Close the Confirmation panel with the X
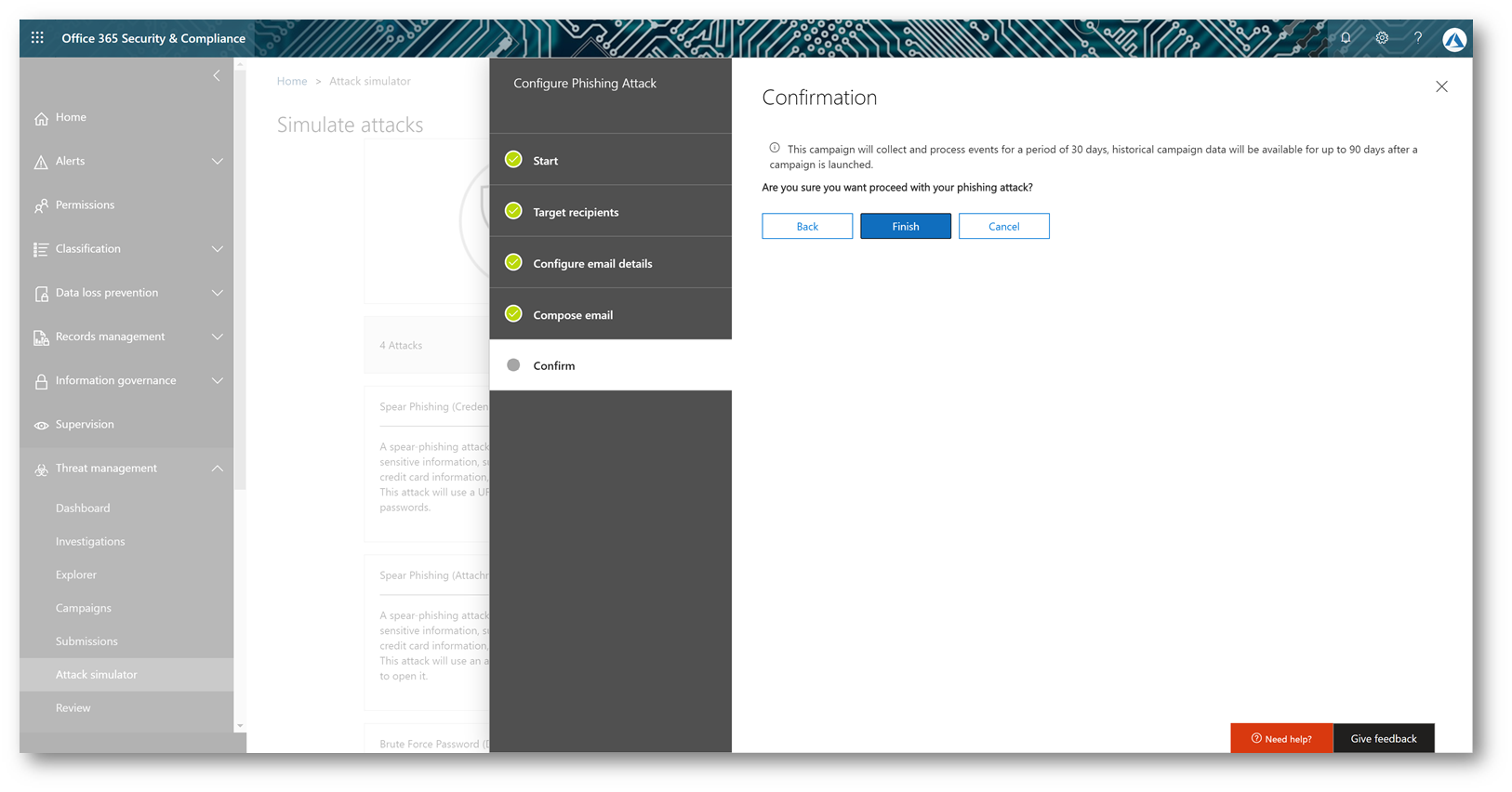1512x792 pixels. point(1441,86)
